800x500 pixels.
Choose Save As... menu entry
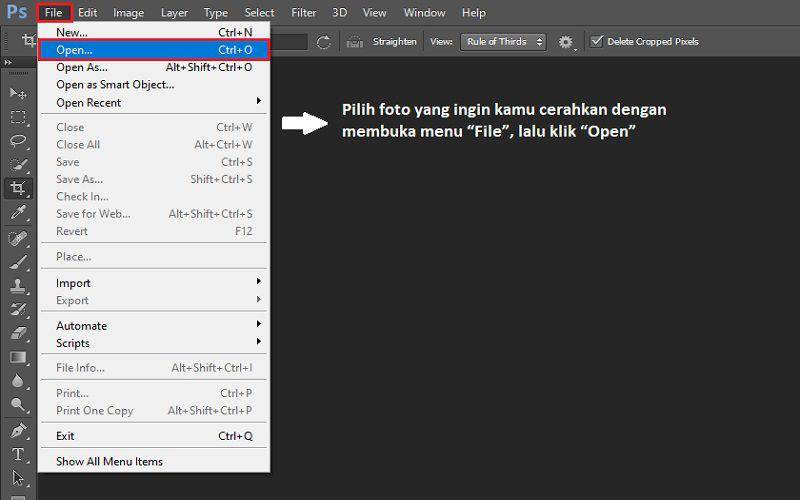[153, 179]
